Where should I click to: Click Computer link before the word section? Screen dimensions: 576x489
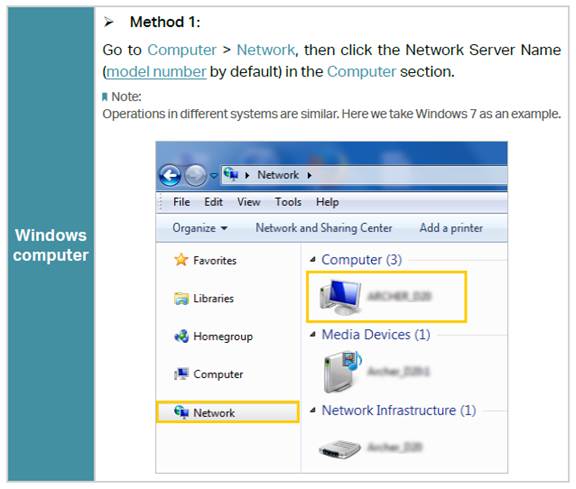(x=361, y=72)
